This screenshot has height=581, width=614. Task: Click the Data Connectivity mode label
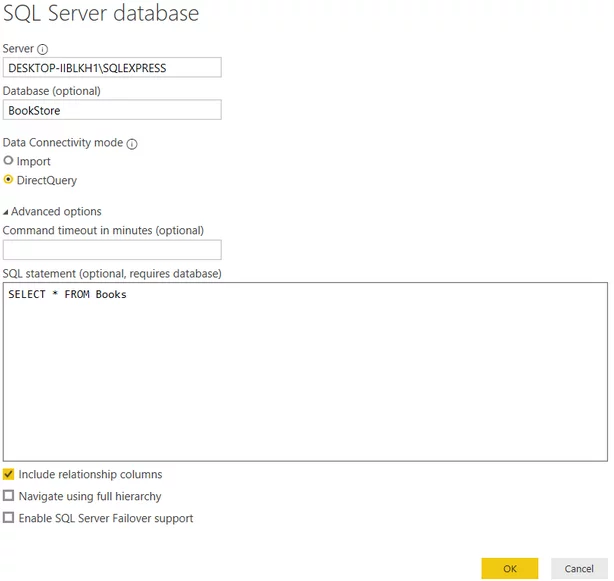click(x=63, y=143)
